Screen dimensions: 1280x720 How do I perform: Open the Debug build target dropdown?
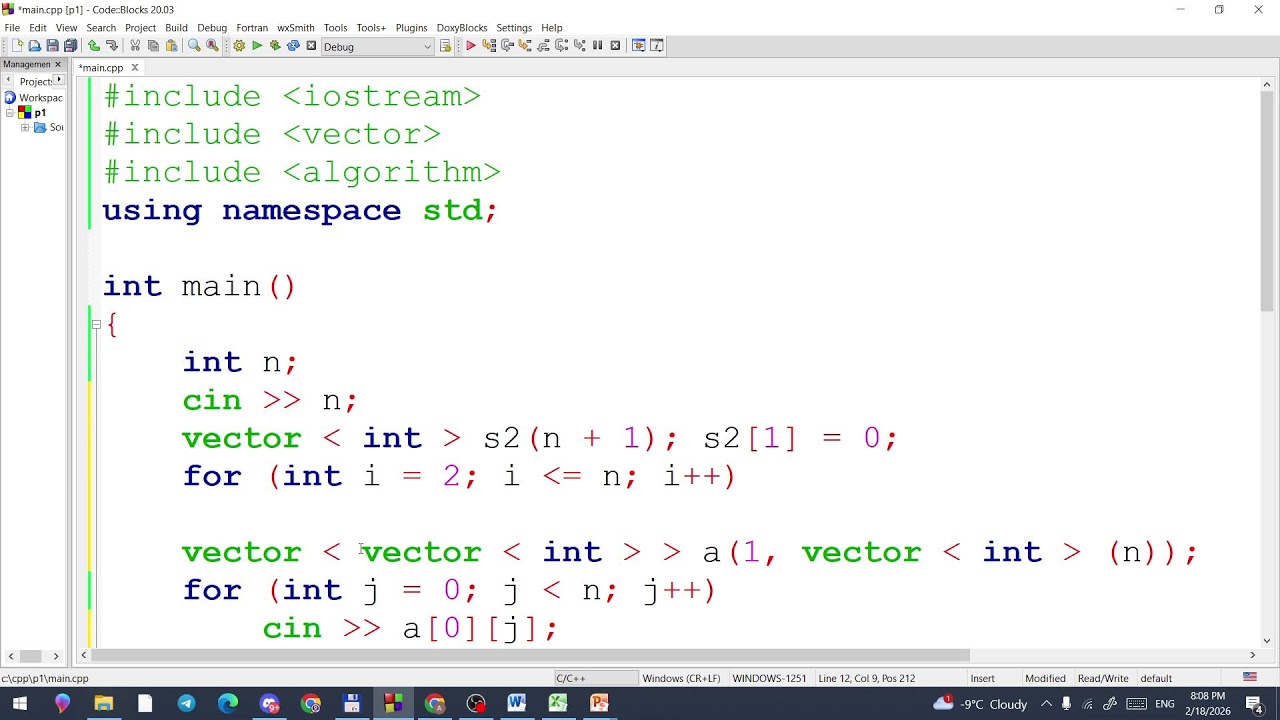point(378,47)
